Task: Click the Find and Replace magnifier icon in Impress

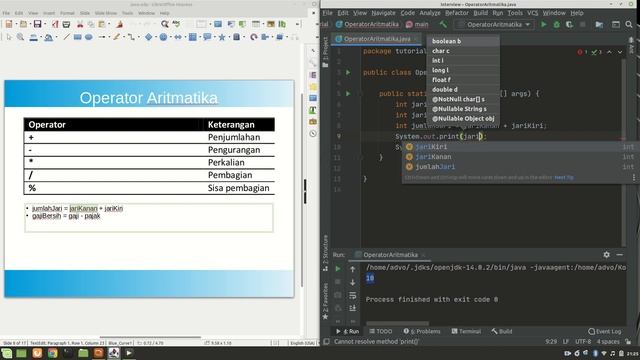Action: click(x=164, y=24)
